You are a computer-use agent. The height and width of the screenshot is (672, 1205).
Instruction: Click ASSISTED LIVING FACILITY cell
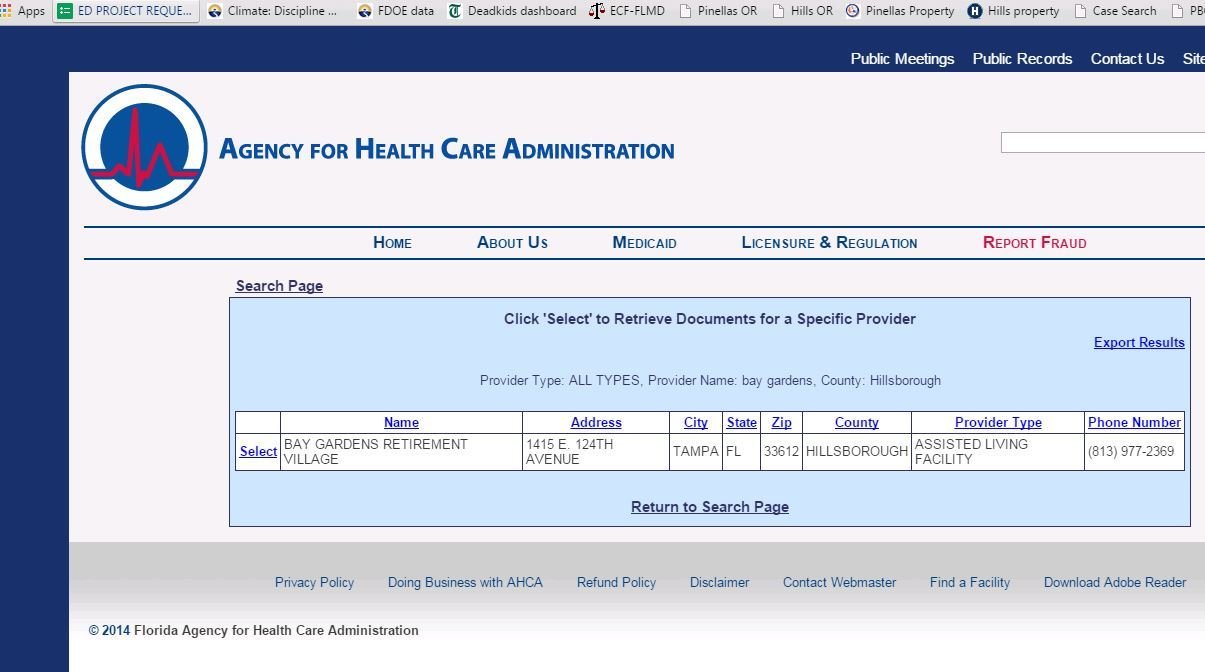click(x=998, y=452)
